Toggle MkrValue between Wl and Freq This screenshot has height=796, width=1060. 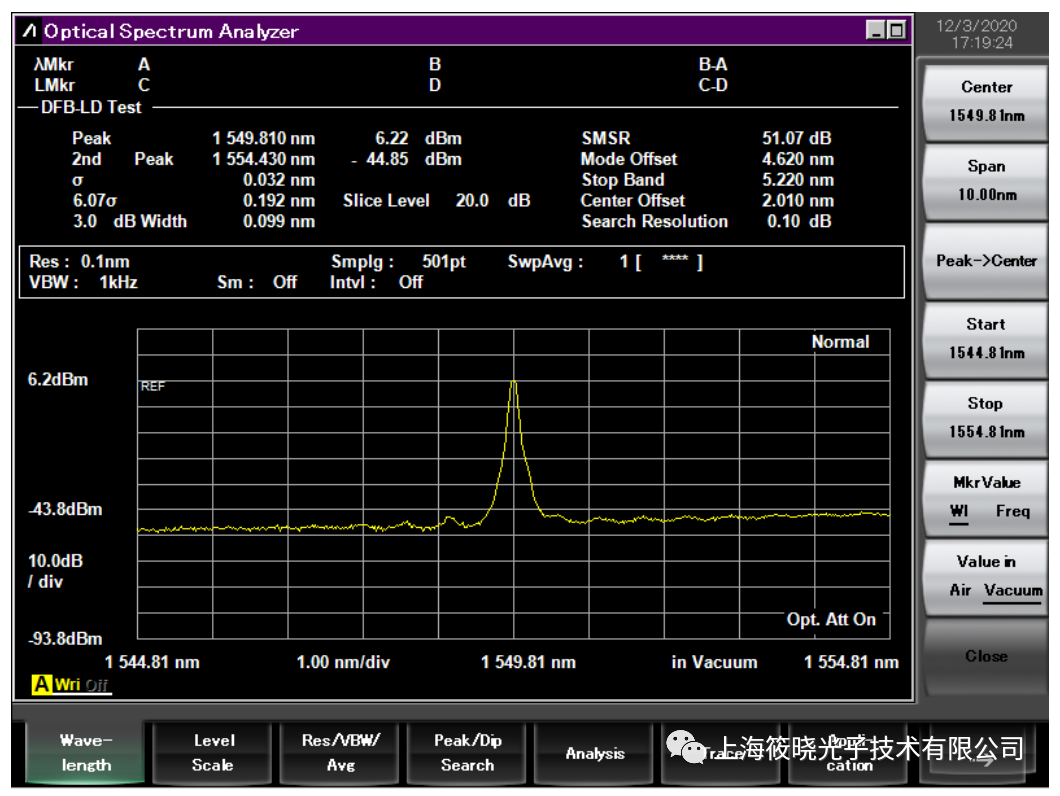986,496
